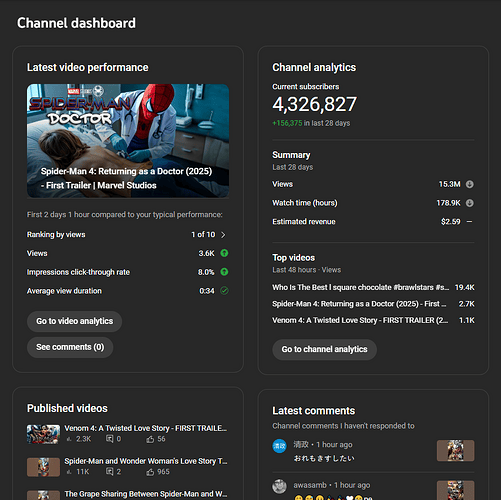Click the Channel dashboard heading
The width and height of the screenshot is (501, 500).
pos(76,23)
